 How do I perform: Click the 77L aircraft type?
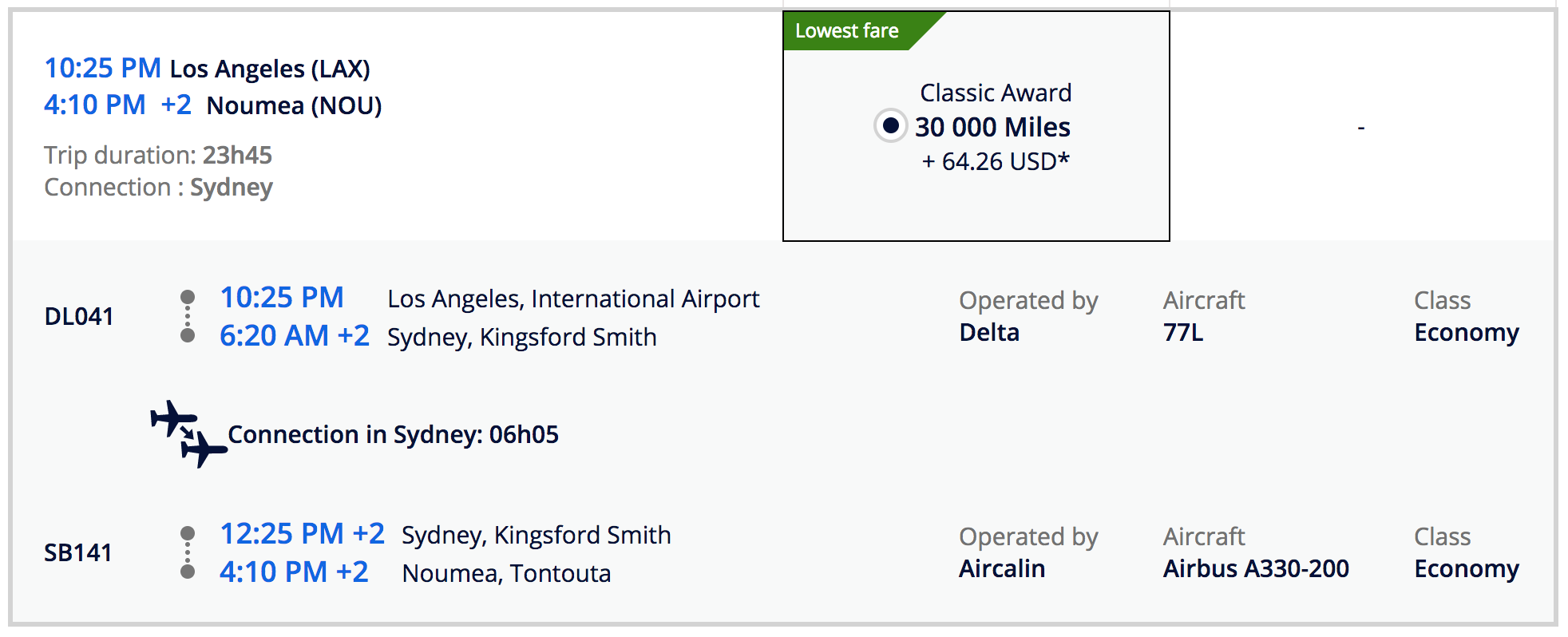[x=1182, y=333]
